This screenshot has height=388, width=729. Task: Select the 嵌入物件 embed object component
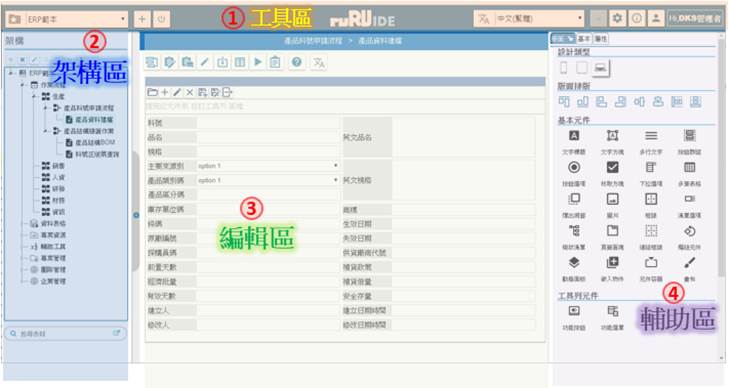coord(612,269)
